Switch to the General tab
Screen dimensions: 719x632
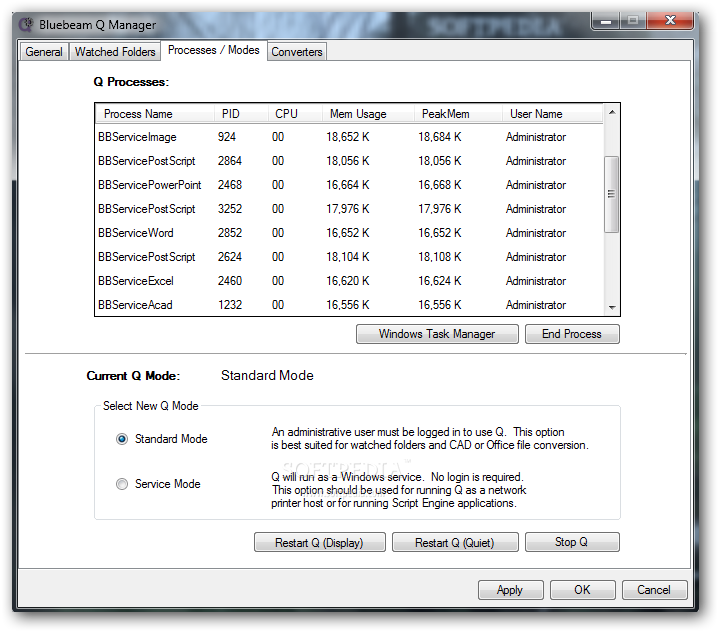point(44,52)
